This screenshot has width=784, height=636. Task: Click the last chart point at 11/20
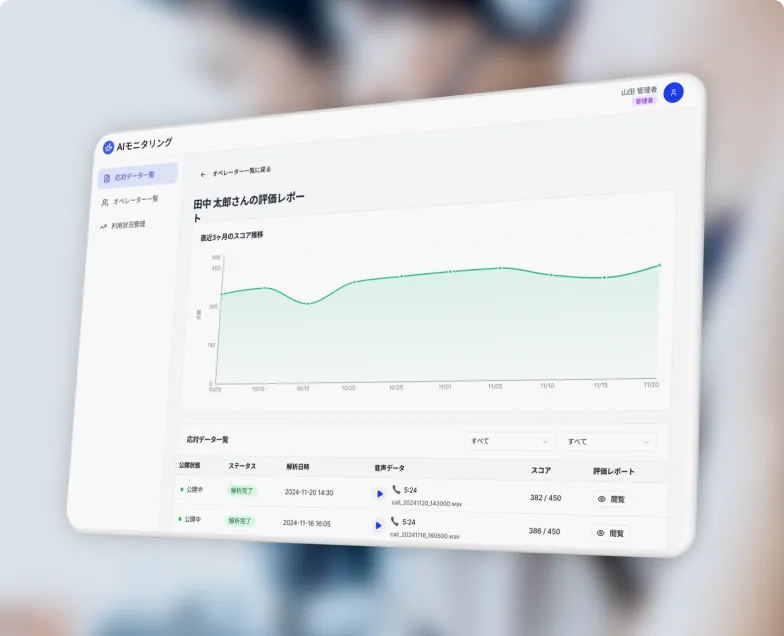(660, 265)
